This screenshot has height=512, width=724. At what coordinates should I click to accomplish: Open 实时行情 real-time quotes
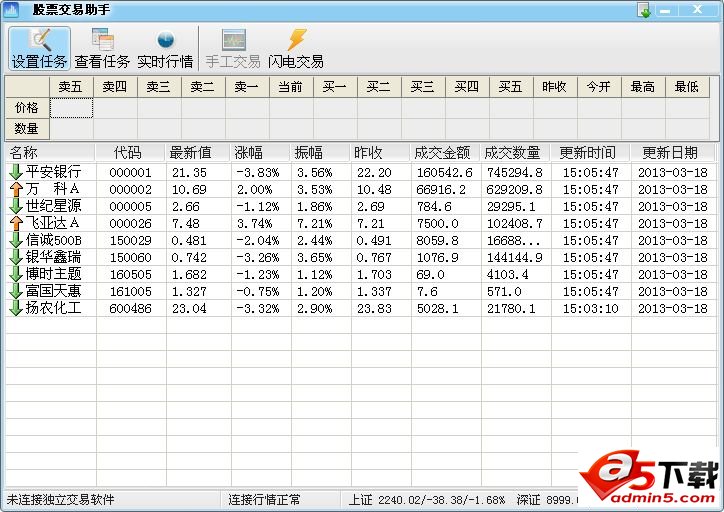coord(165,48)
